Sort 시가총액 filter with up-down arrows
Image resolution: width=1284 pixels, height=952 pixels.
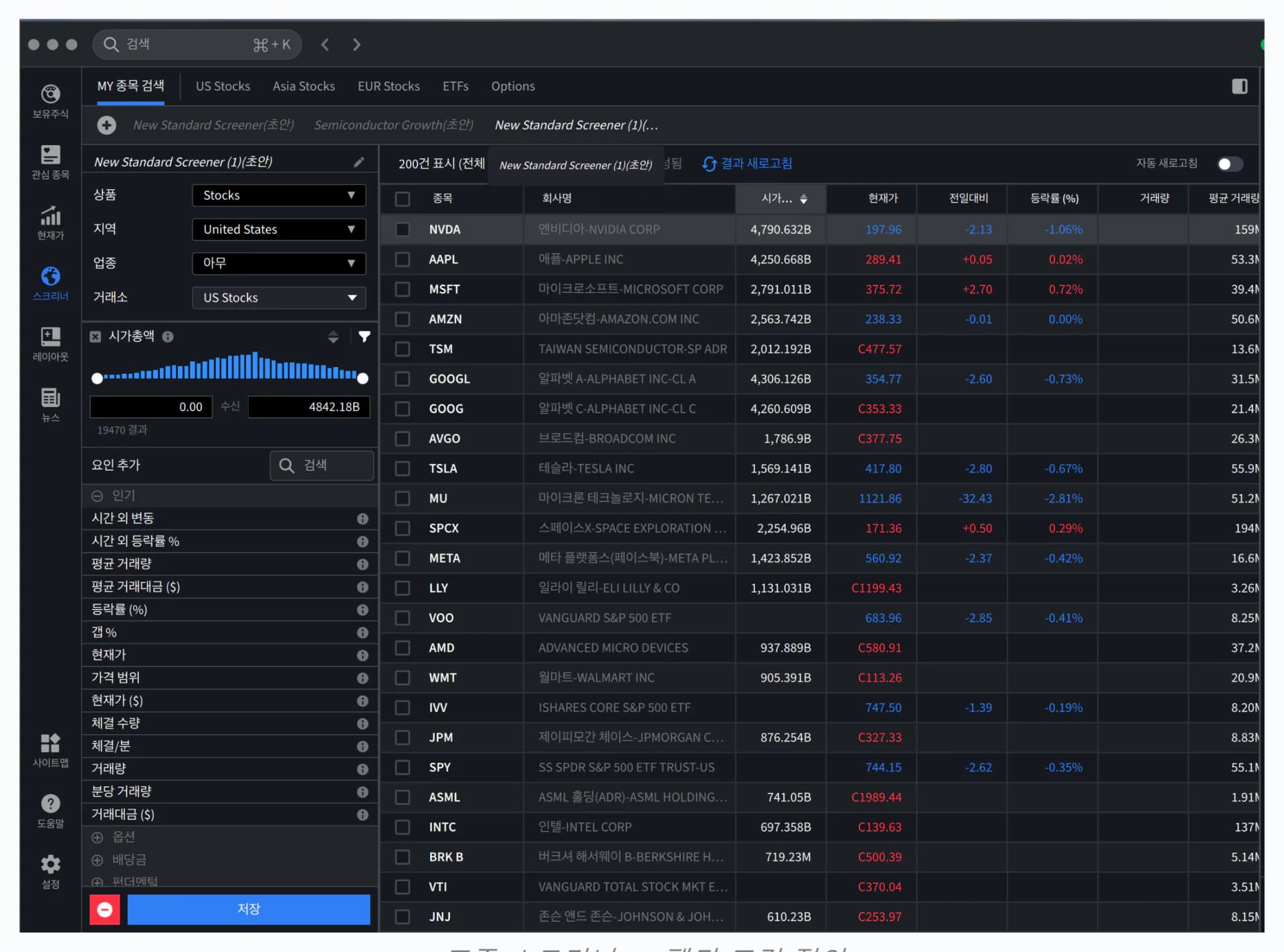(333, 336)
